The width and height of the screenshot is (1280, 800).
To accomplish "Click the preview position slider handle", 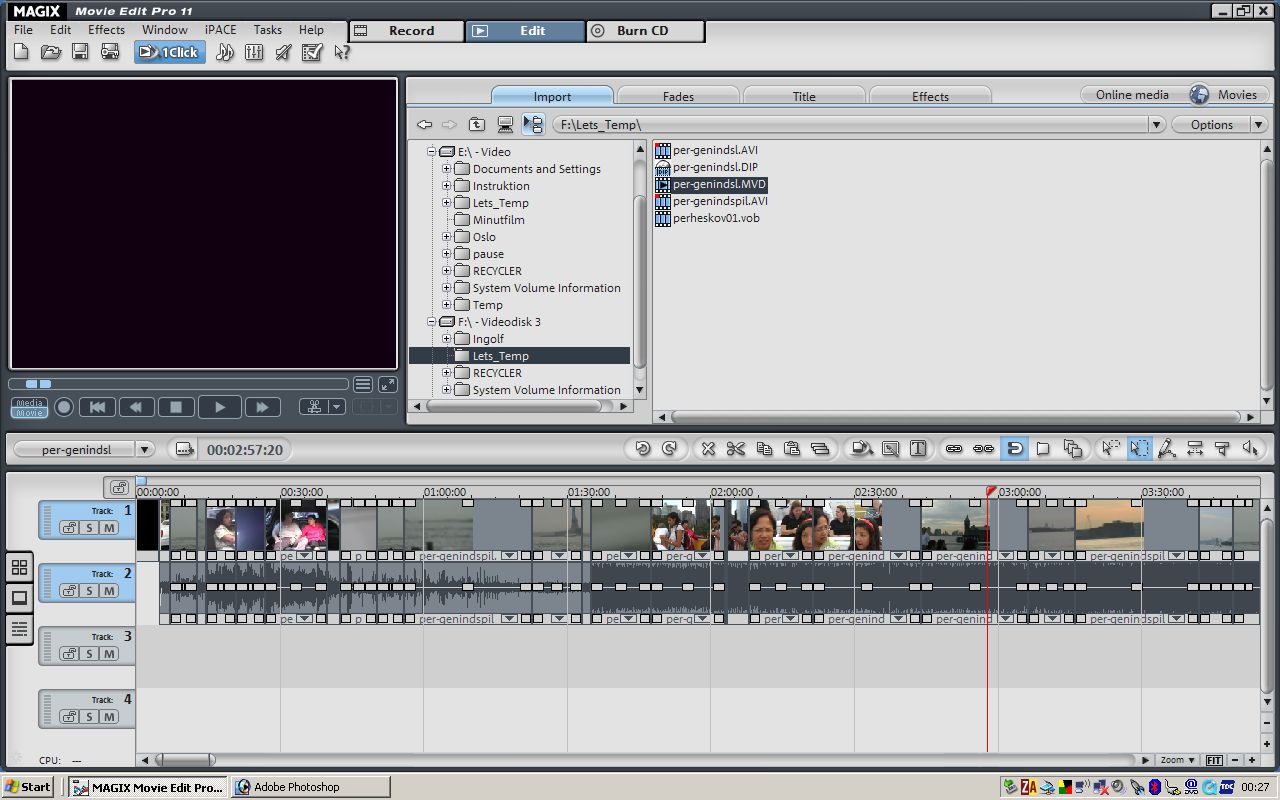I will pos(38,384).
